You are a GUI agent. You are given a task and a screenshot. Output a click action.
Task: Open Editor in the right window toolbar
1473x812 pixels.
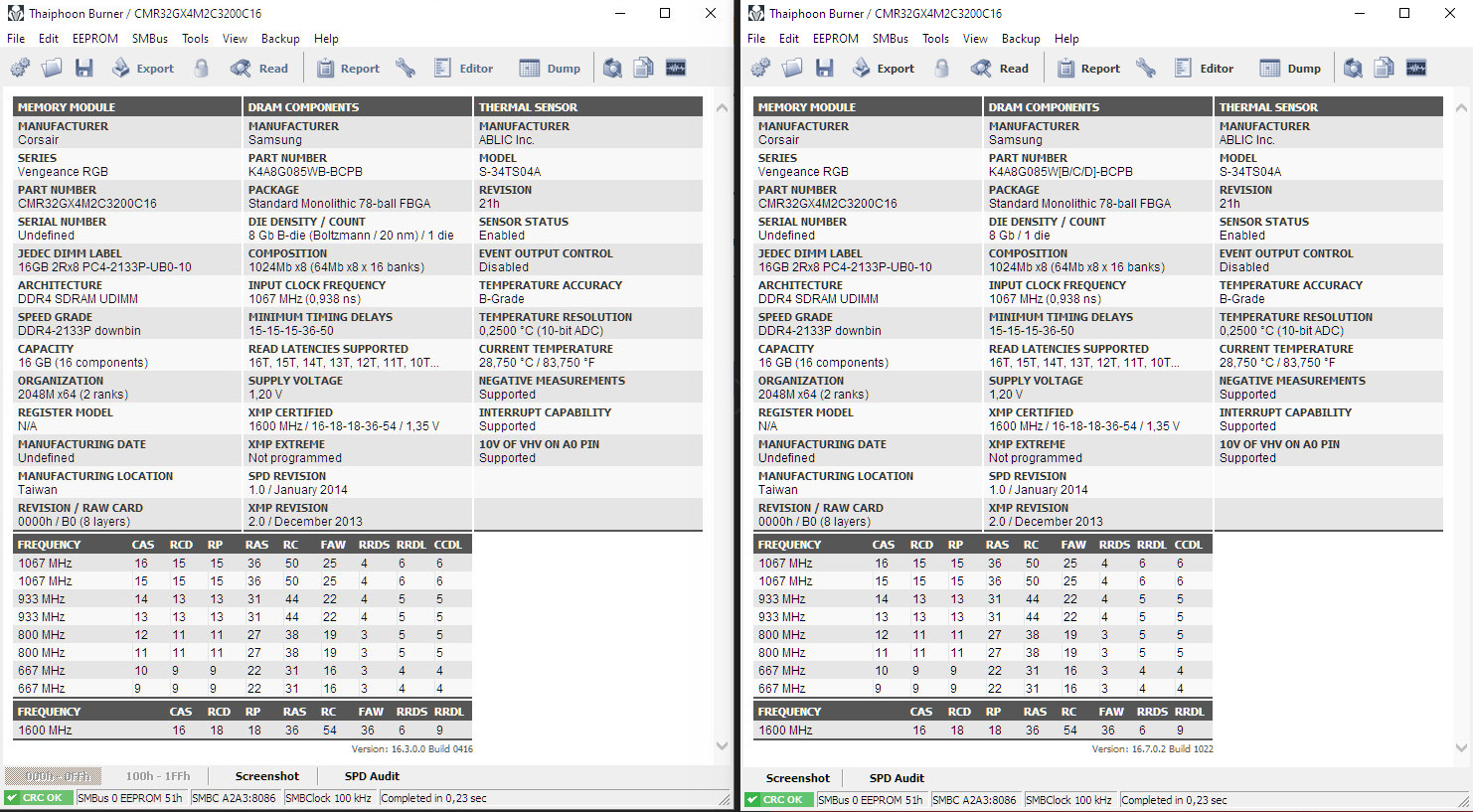pyautogui.click(x=1204, y=69)
